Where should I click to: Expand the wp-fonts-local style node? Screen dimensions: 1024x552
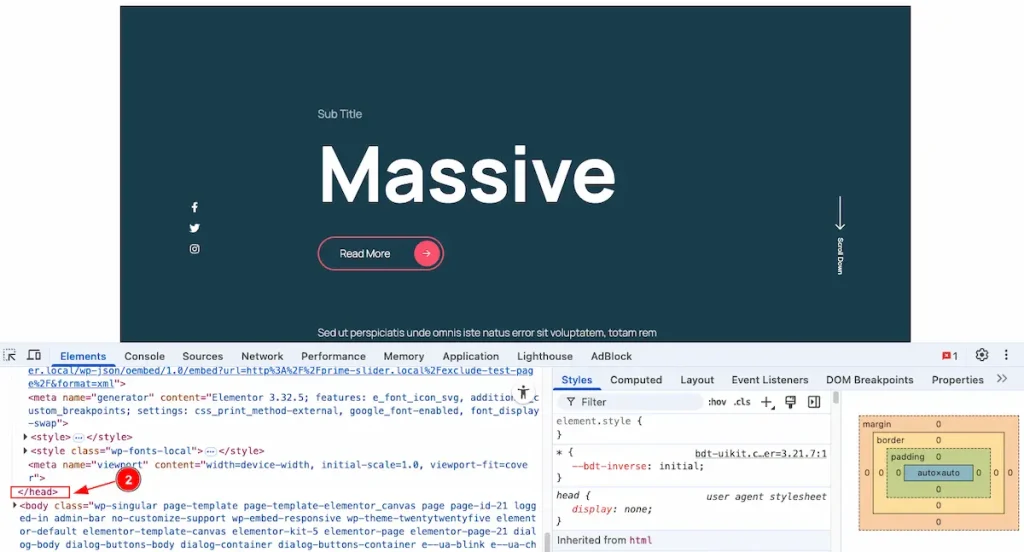point(26,451)
